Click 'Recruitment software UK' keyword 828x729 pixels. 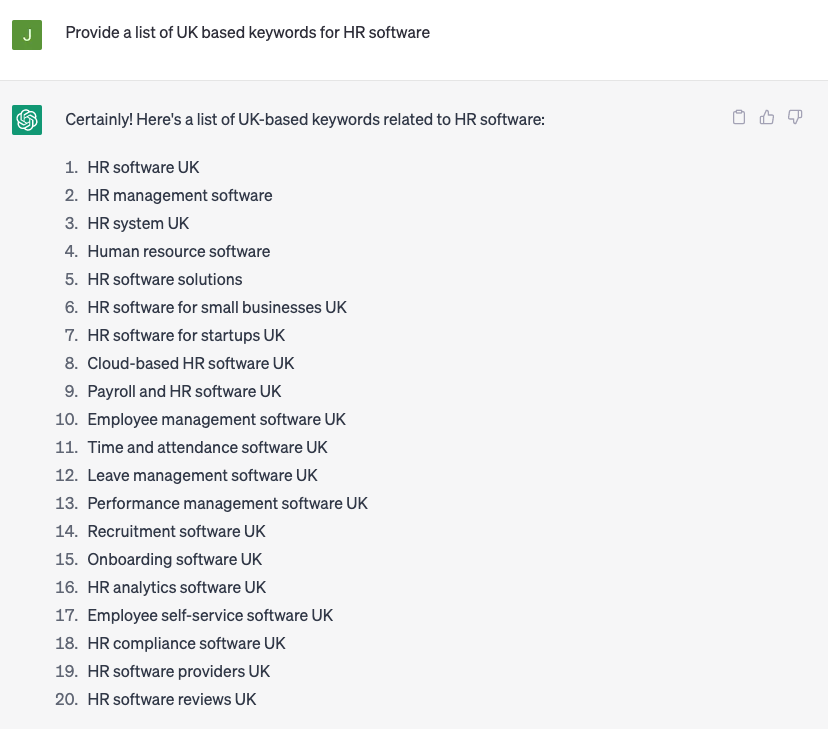pos(176,531)
